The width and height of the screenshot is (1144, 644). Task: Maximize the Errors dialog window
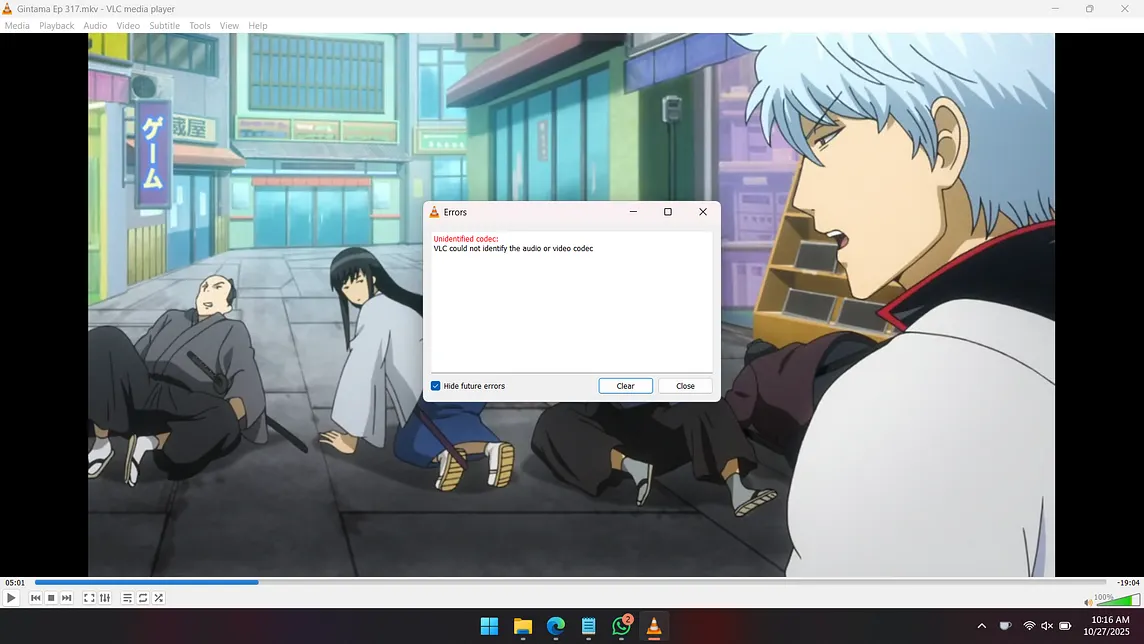668,212
